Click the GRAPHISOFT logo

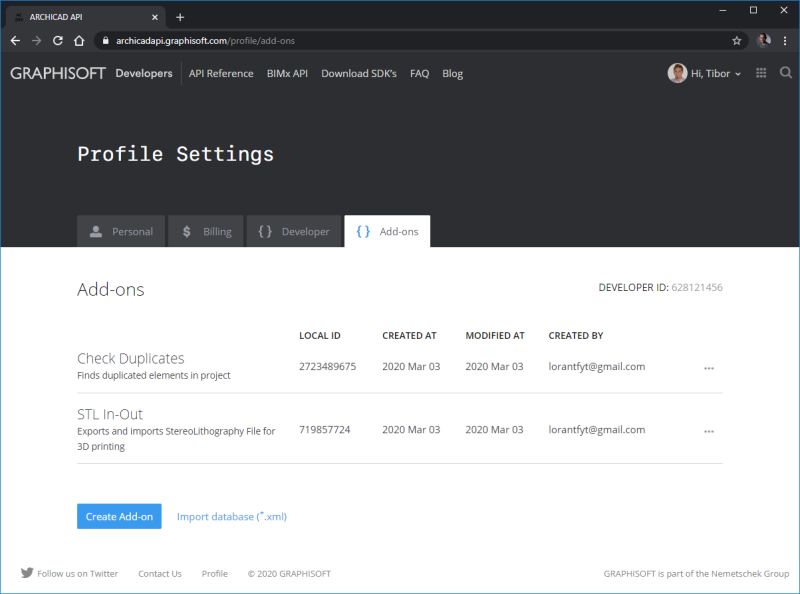pos(58,73)
